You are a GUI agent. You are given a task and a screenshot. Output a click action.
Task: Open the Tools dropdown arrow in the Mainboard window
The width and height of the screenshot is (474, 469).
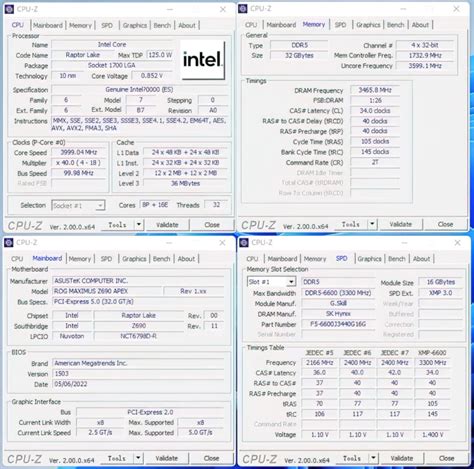pyautogui.click(x=138, y=458)
